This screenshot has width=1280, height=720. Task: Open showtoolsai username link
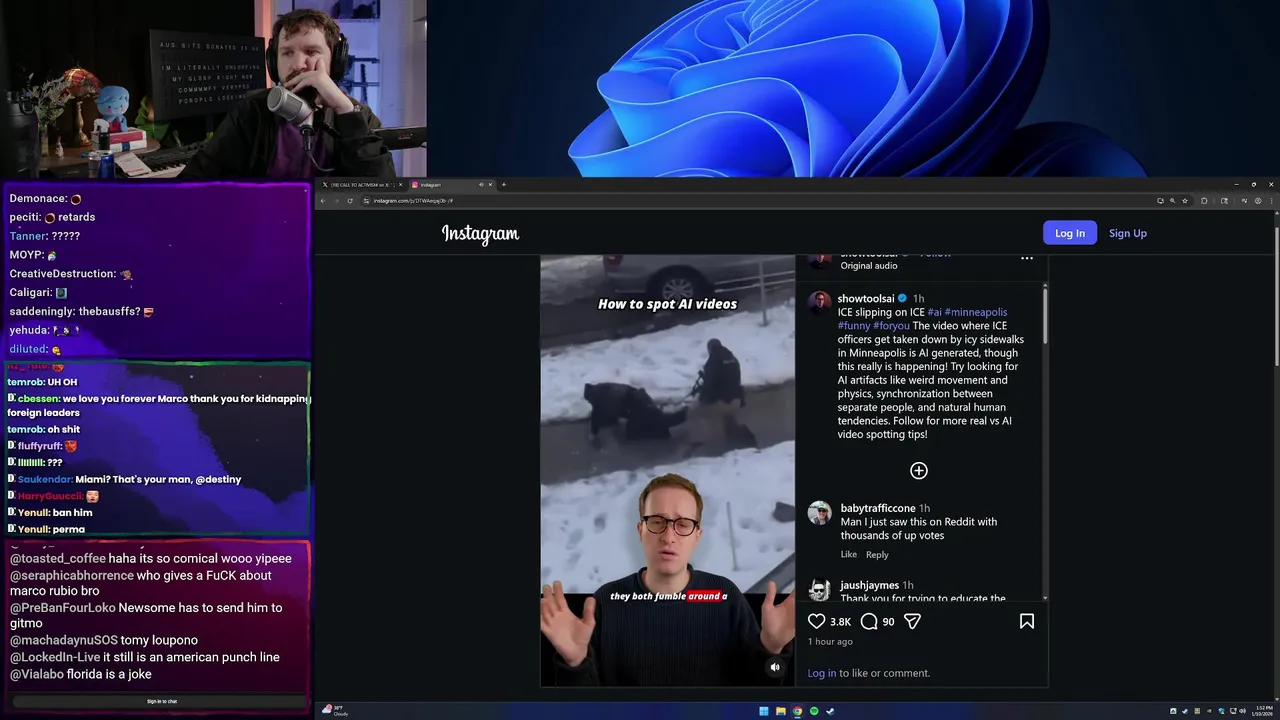(866, 299)
